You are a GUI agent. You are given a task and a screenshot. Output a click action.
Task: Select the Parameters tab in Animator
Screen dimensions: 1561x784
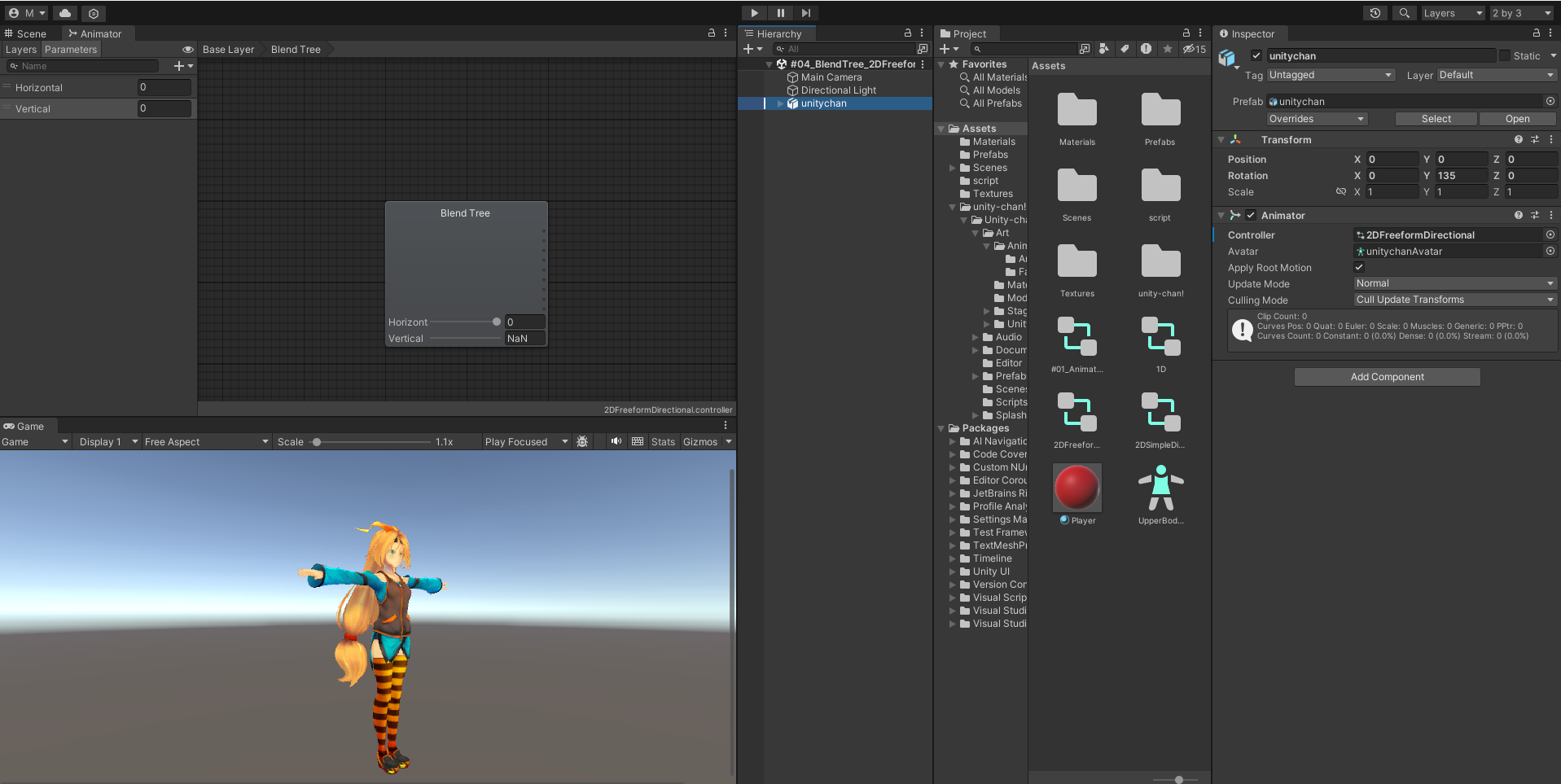pos(71,50)
